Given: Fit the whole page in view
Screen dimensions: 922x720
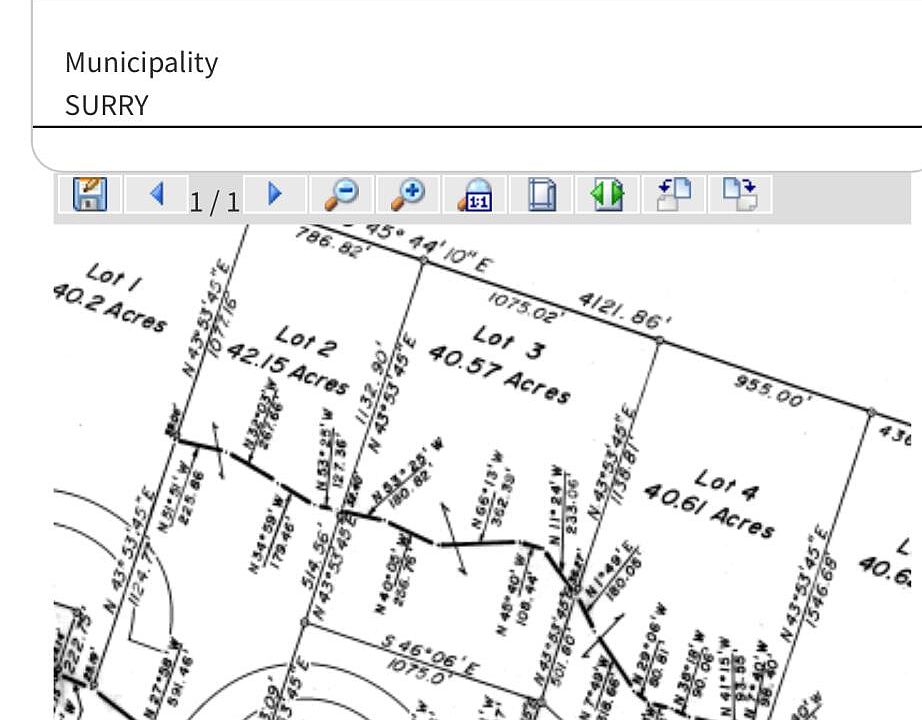Looking at the screenshot, I should coord(541,193).
